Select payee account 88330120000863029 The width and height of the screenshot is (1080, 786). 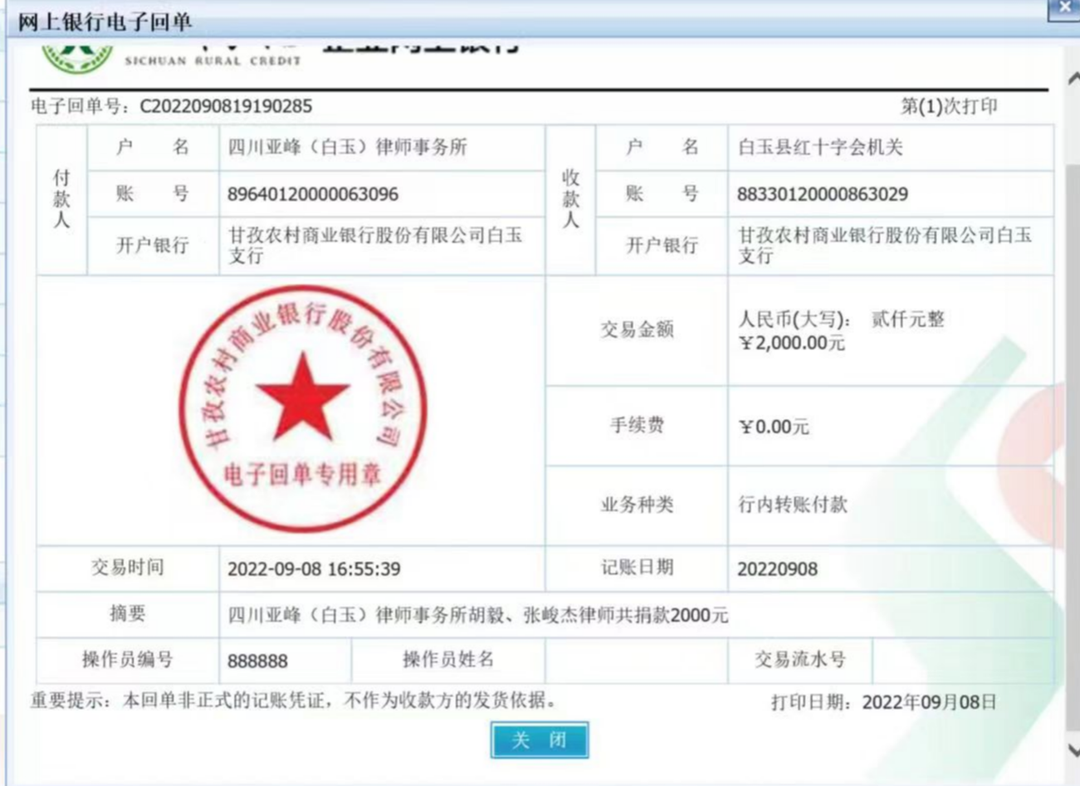(822, 194)
